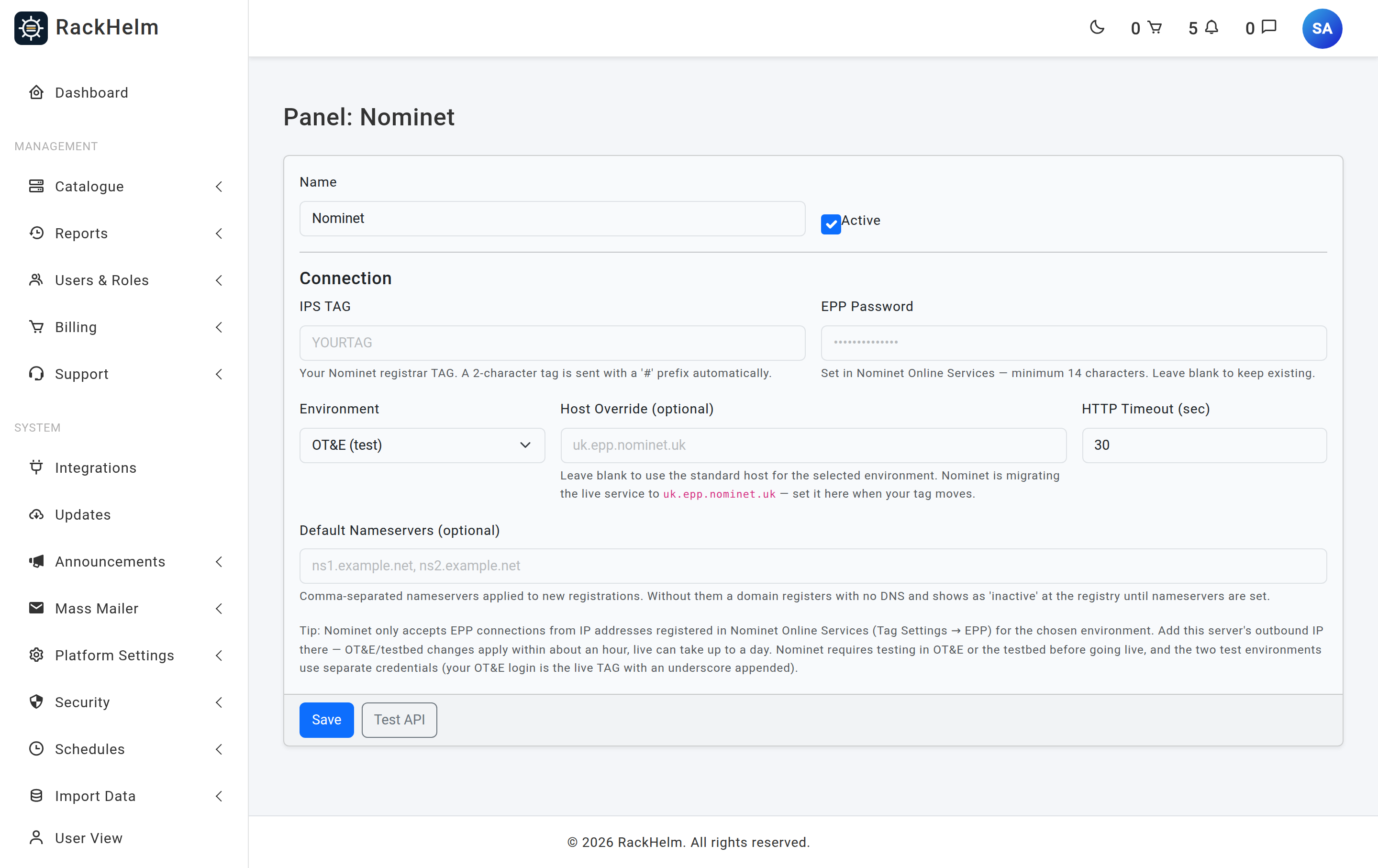Open notifications bell icon
The width and height of the screenshot is (1378, 868).
(1211, 27)
